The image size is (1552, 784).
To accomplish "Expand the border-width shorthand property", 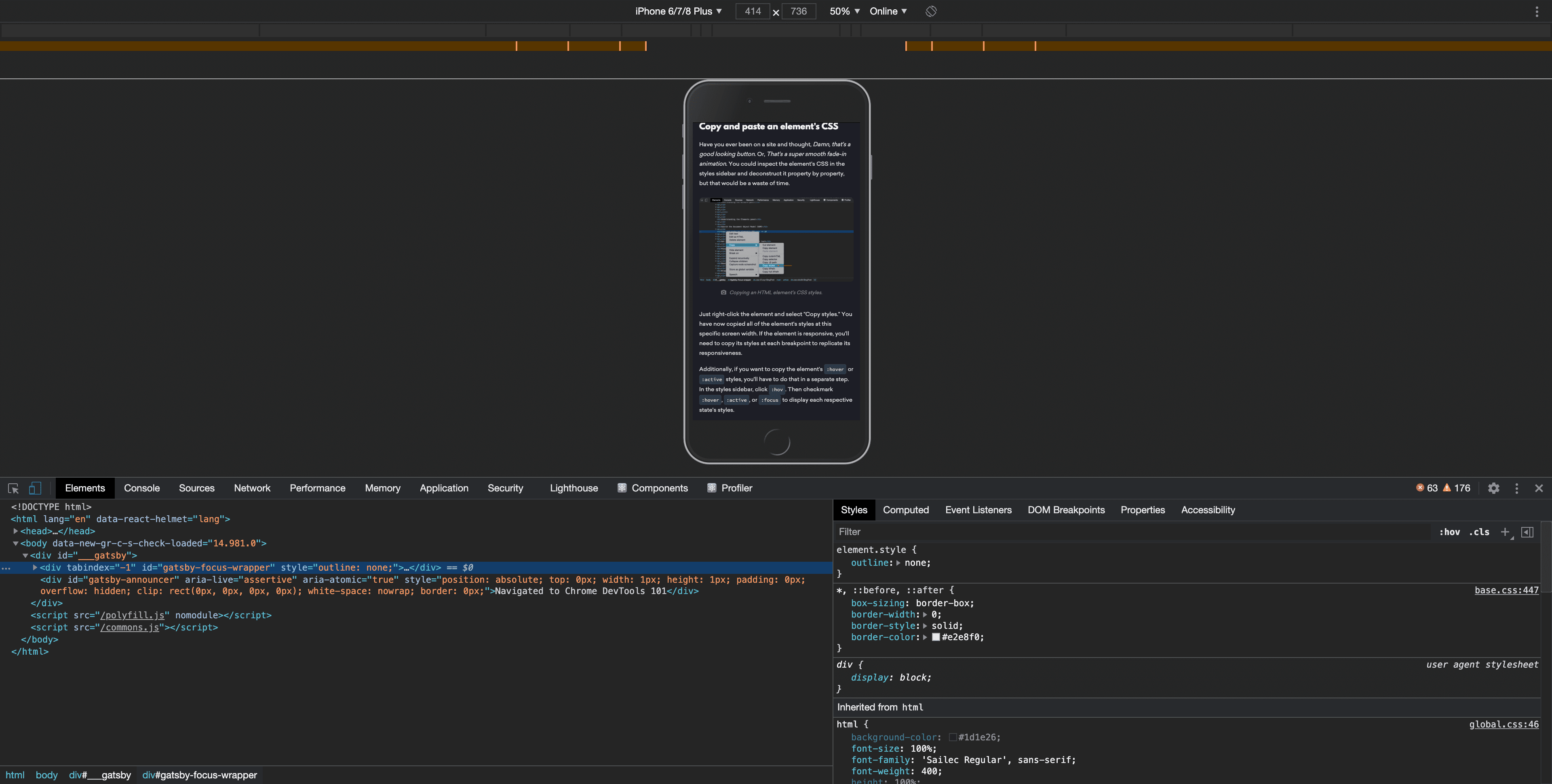I will (925, 615).
